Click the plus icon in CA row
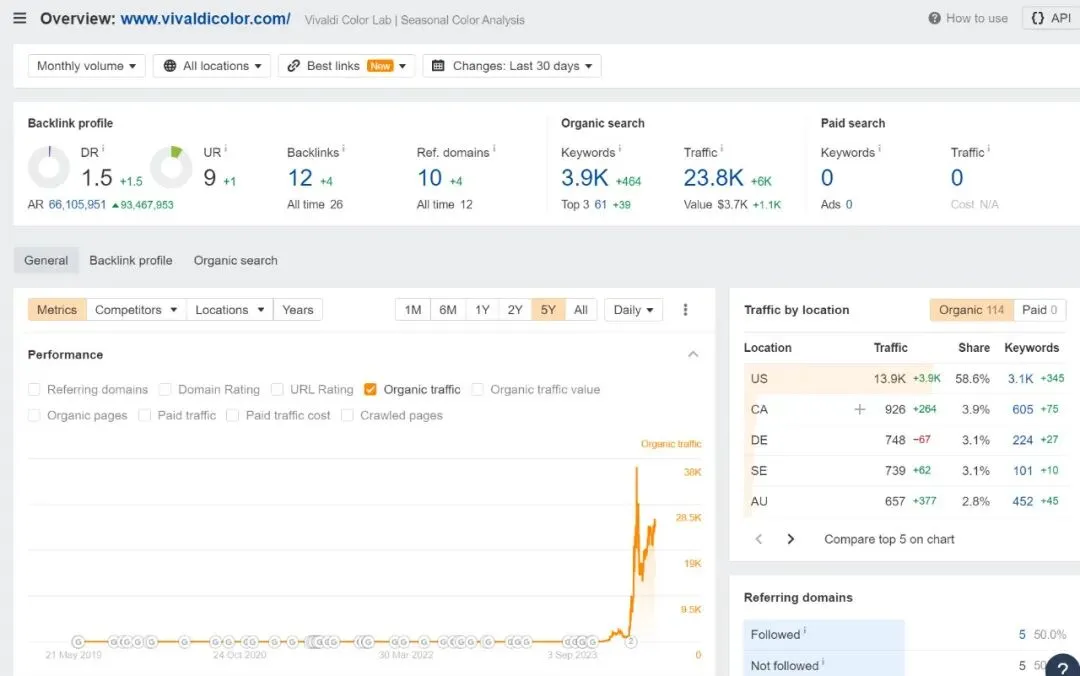The image size is (1080, 676). click(860, 409)
